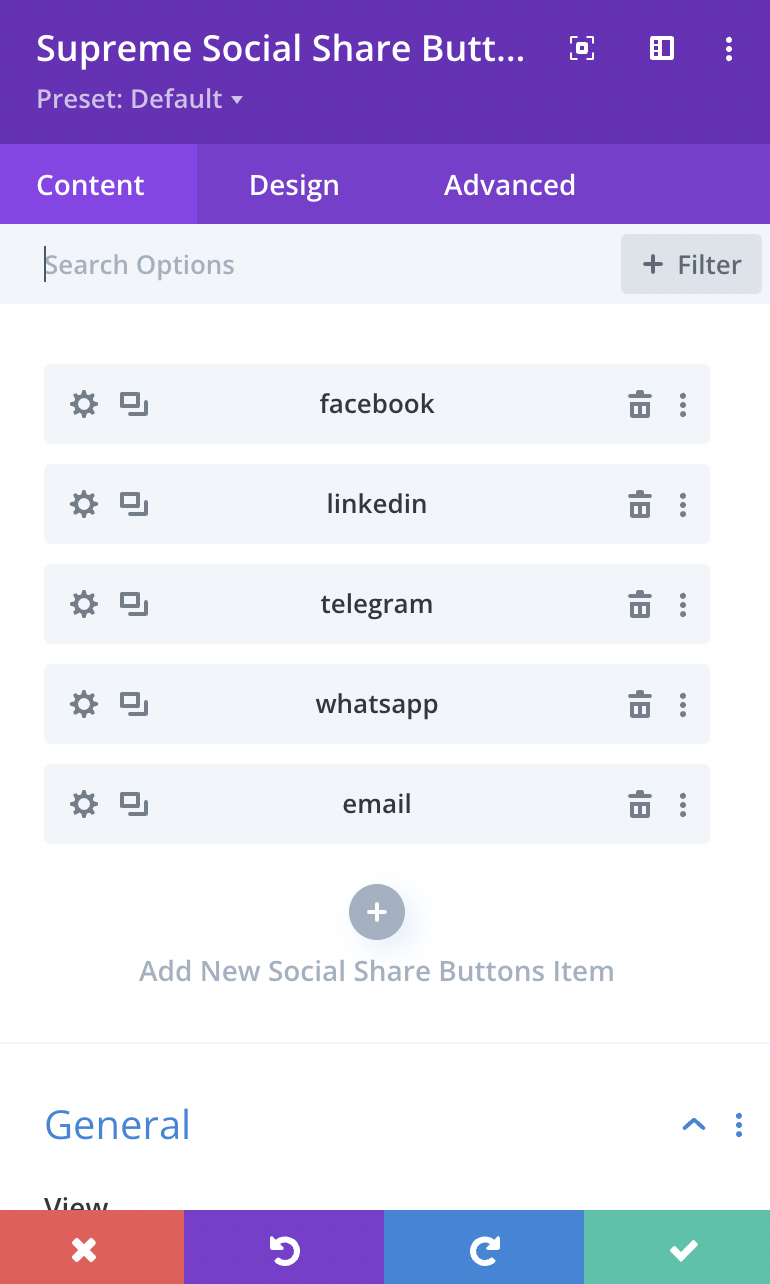Toggle the sidebar snap layout icon
770x1284 pixels.
point(662,48)
